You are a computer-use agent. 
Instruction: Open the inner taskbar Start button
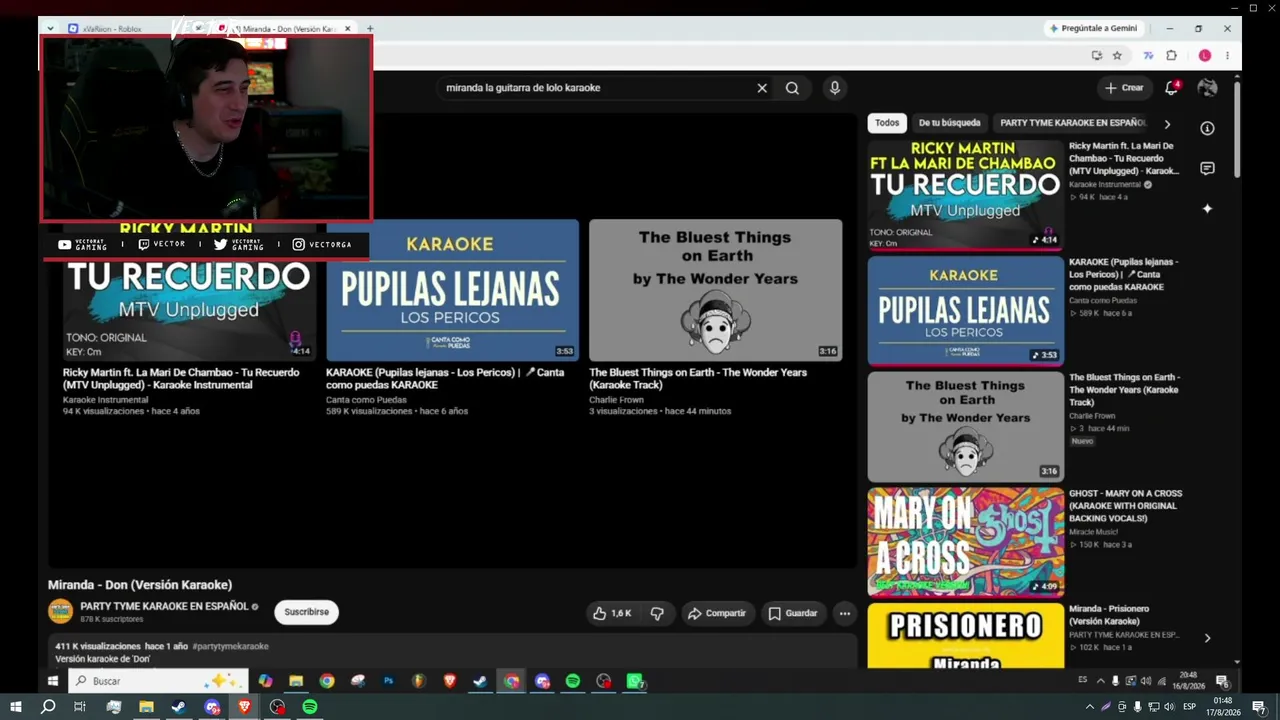[x=53, y=681]
